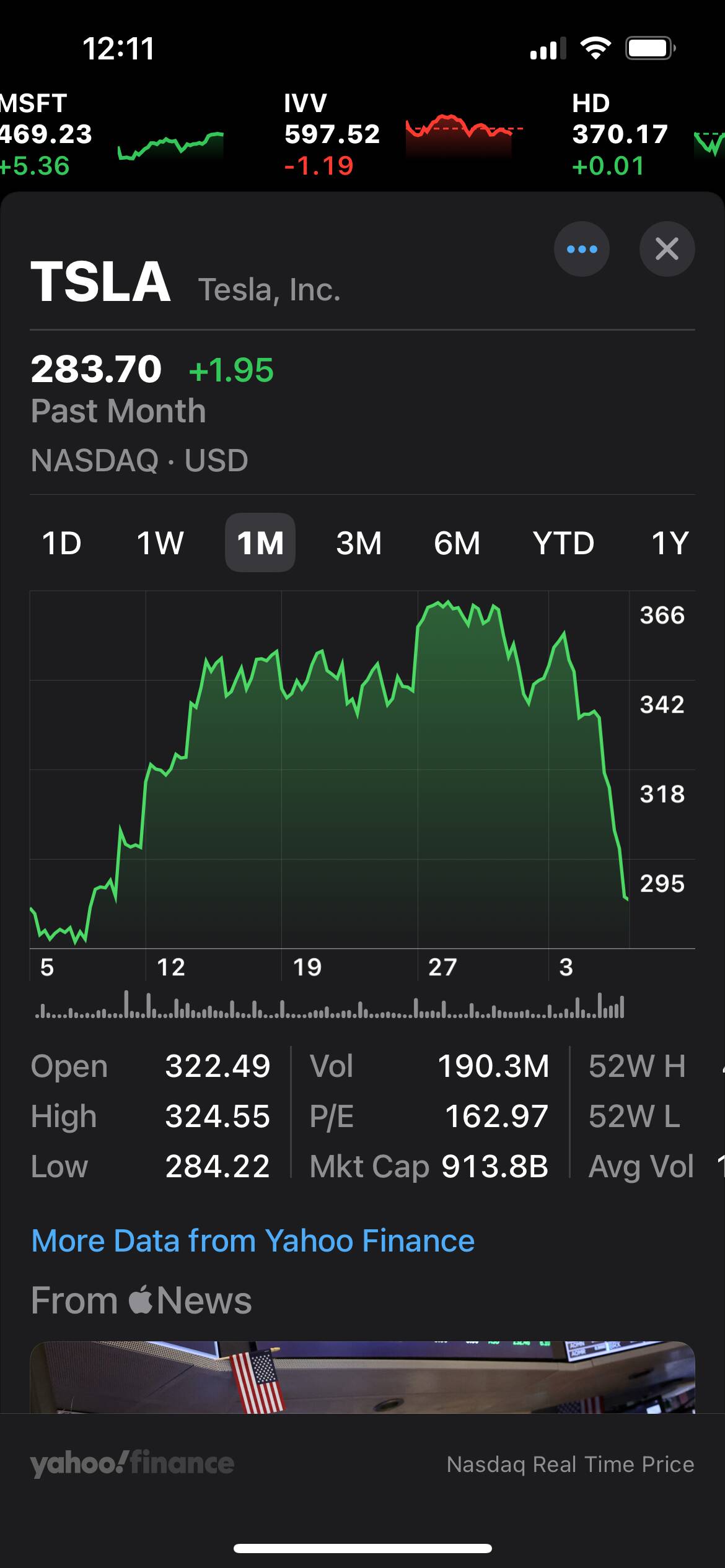Tap the battery status icon

coord(649,48)
